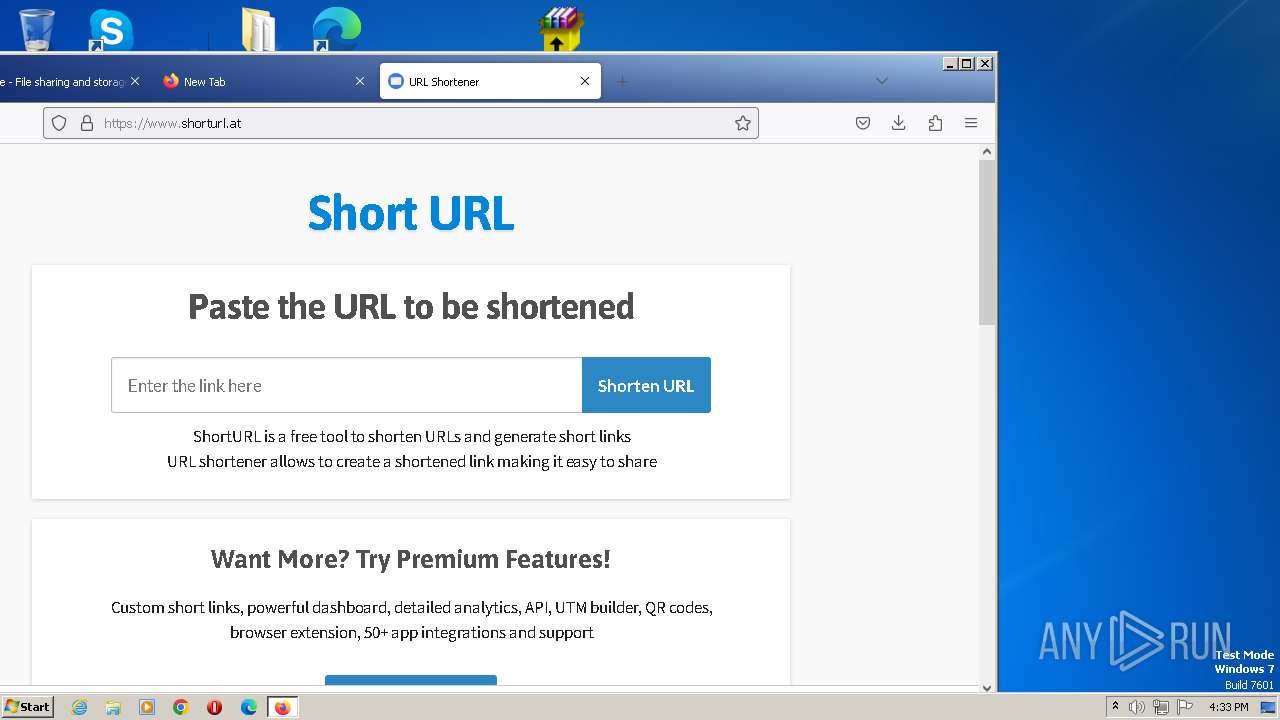This screenshot has width=1280, height=720.
Task: Launch Opera browser from taskbar
Action: tap(214, 707)
